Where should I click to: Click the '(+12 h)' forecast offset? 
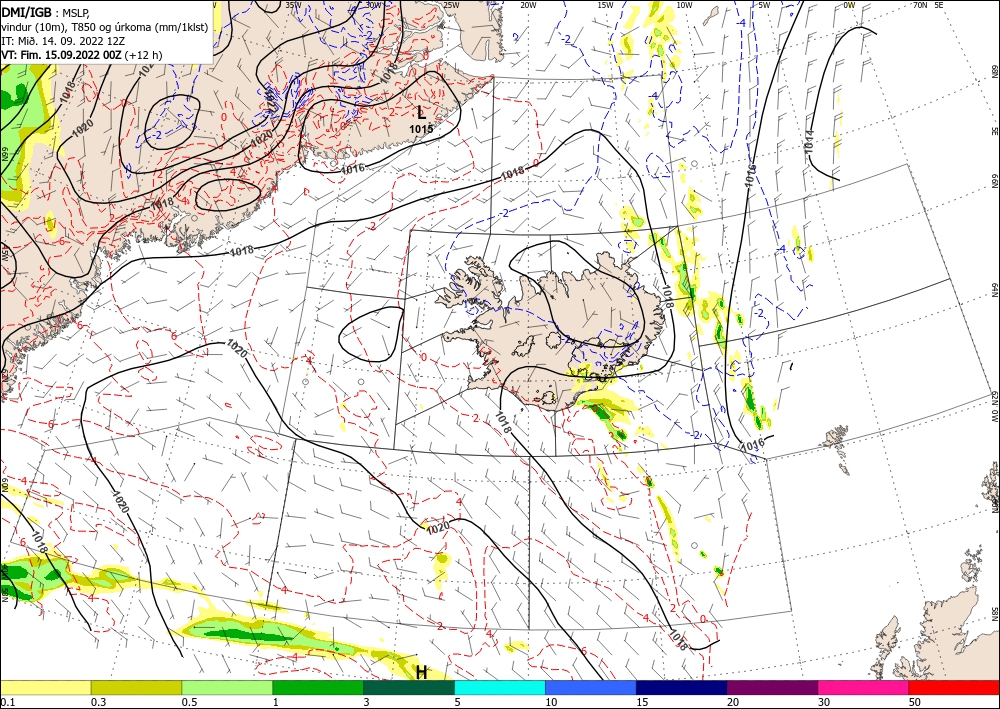[x=144, y=55]
